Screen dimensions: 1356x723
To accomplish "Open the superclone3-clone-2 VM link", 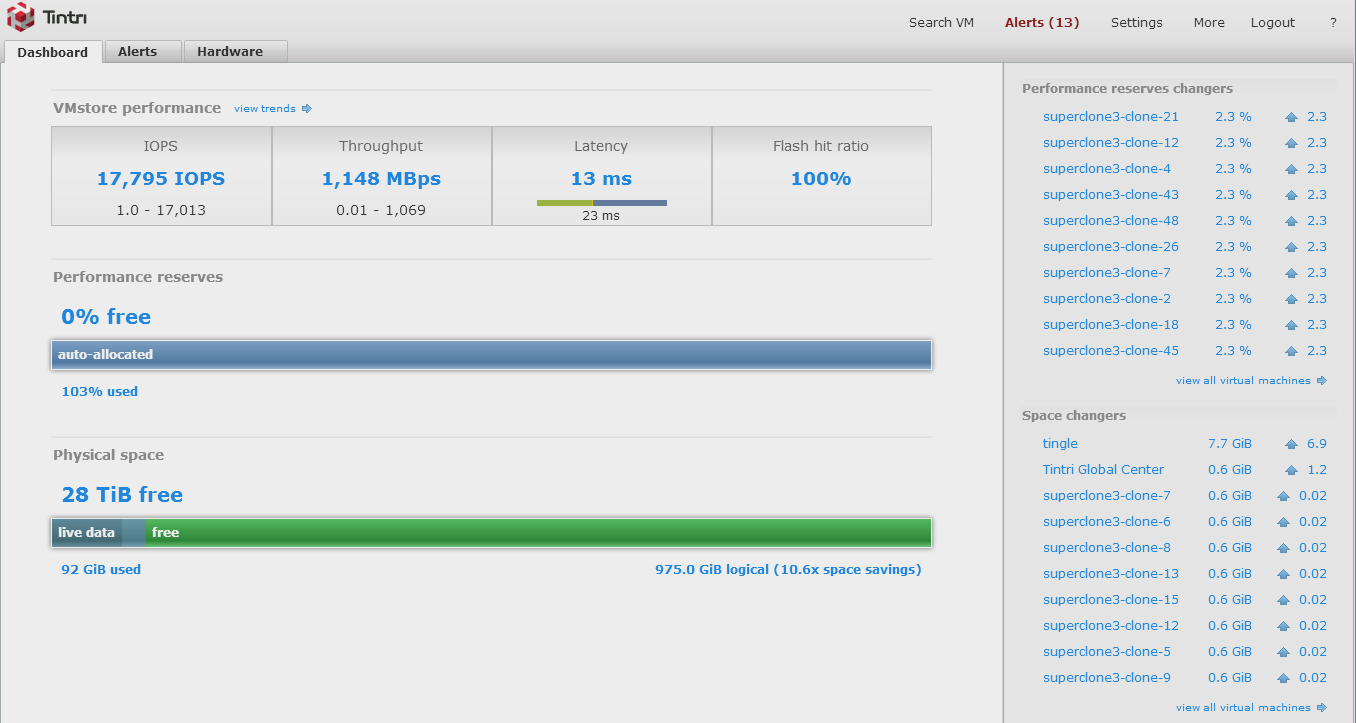I will (x=1107, y=299).
